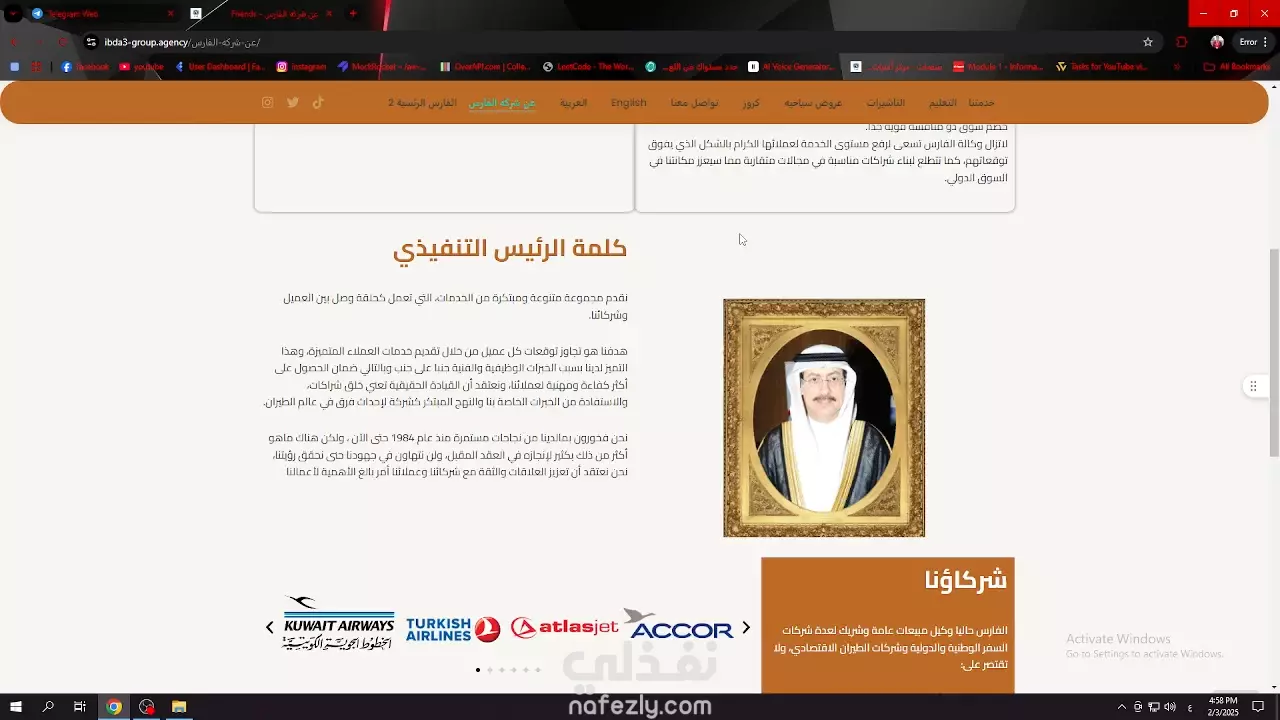Close the Telegram Web tab
The height and width of the screenshot is (720, 1280).
[170, 13]
